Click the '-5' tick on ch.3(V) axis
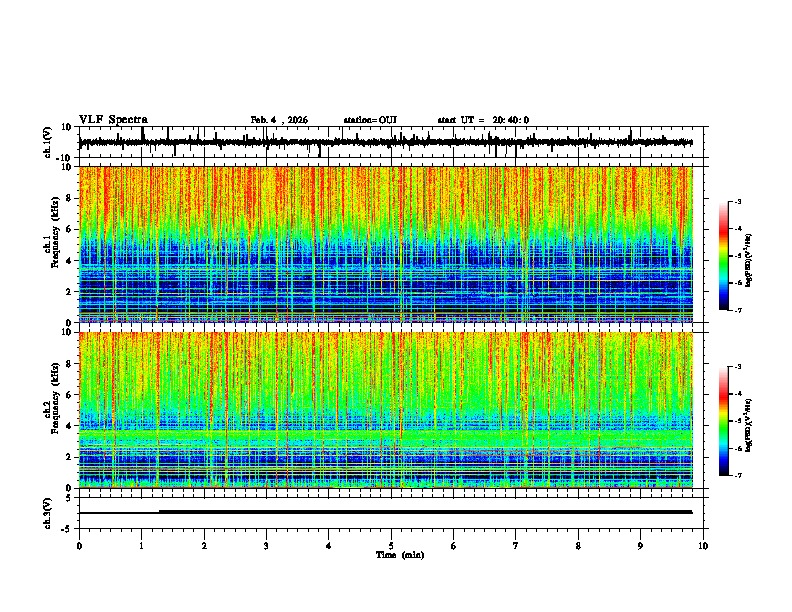Image resolution: width=792 pixels, height=612 pixels. 67,529
